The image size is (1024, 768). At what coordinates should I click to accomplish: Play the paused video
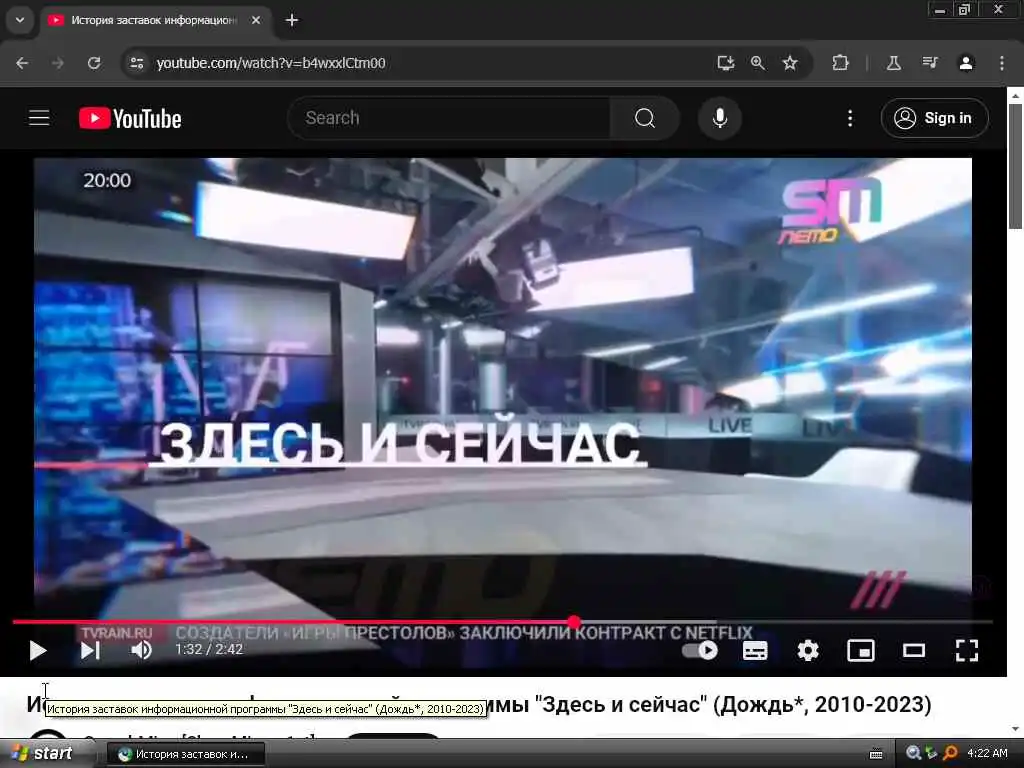[38, 650]
